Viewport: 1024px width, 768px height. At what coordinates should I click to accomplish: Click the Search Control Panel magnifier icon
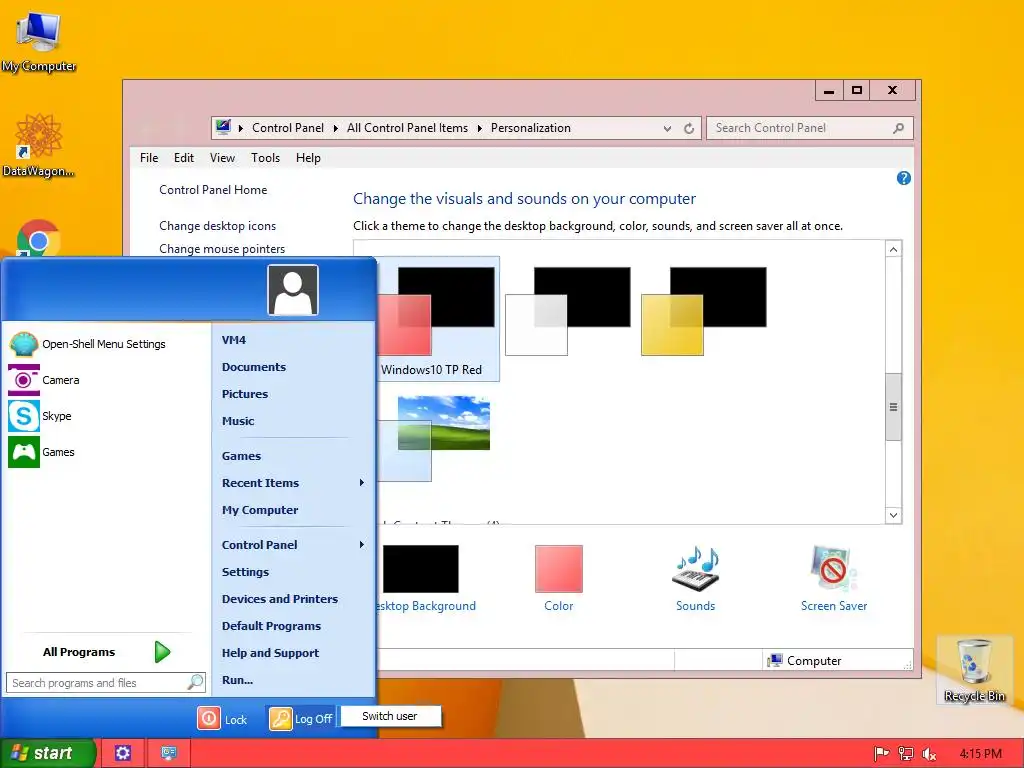click(899, 128)
